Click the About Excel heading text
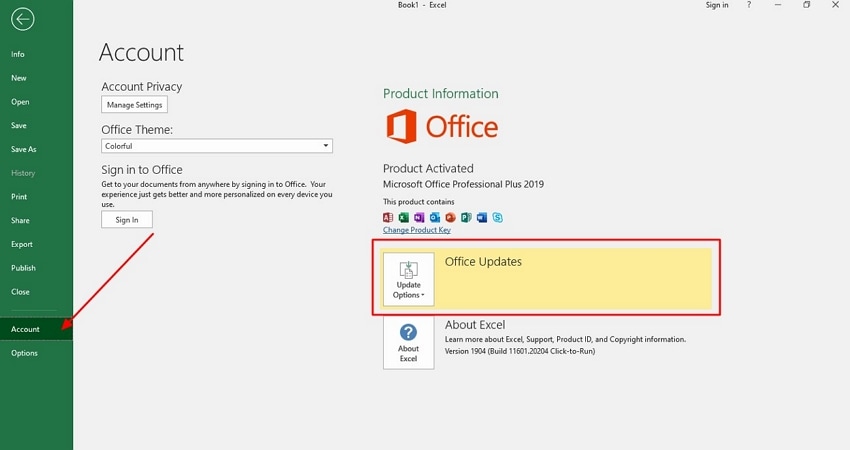The image size is (850, 450). 475,325
